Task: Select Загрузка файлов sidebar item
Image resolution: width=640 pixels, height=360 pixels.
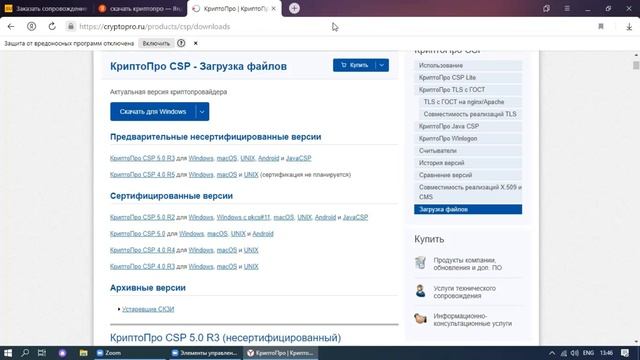Action: point(468,209)
